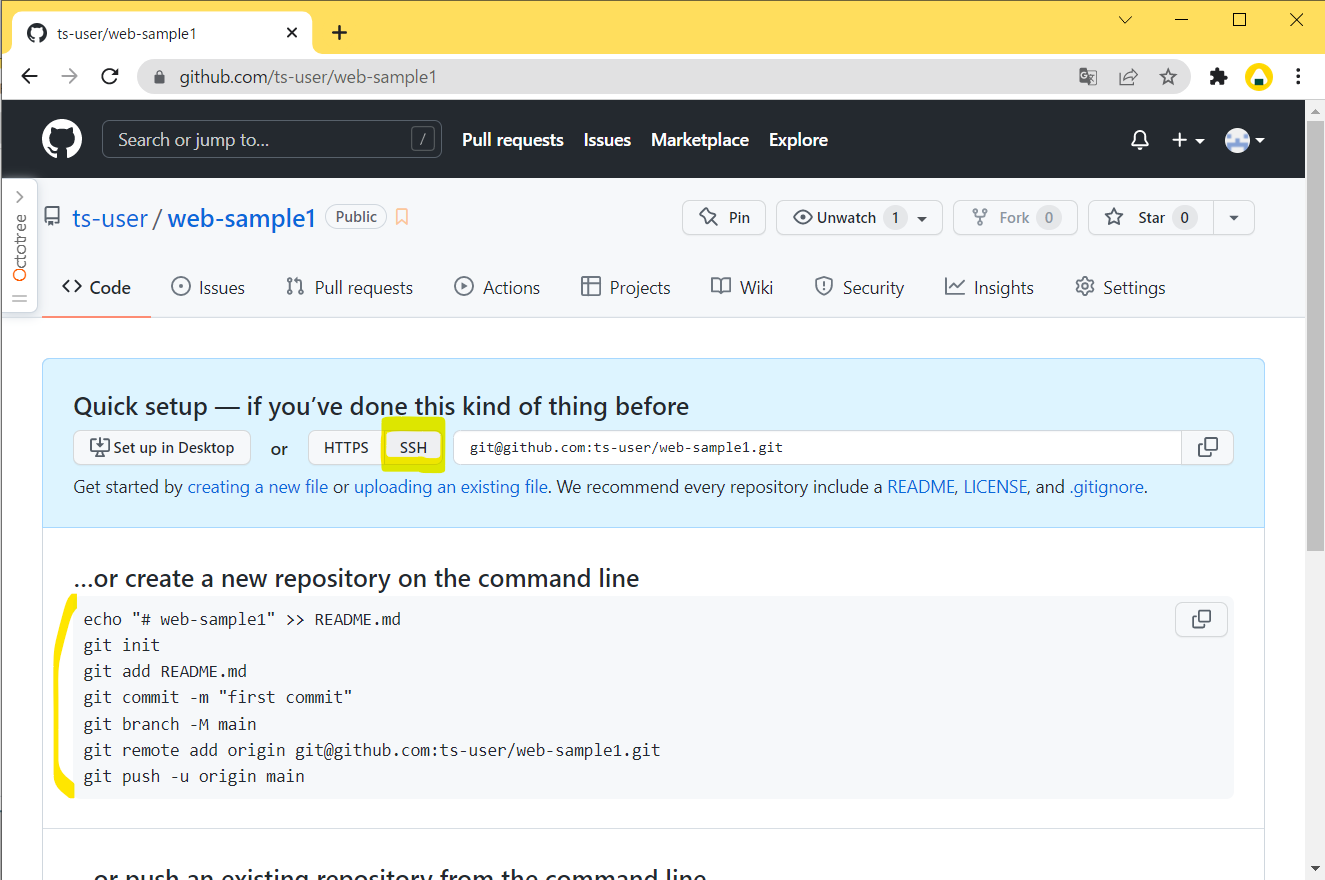The image size is (1325, 880).
Task: Open the repository Pull requests tab
Action: [x=349, y=287]
